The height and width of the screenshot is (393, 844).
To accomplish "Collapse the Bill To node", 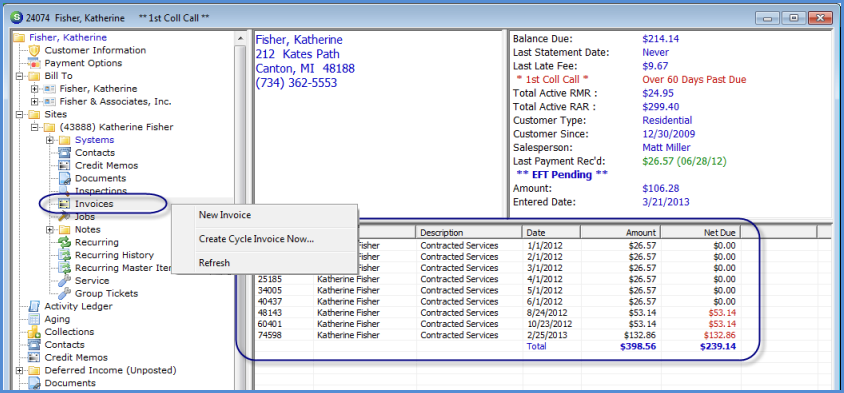I will pos(20,76).
